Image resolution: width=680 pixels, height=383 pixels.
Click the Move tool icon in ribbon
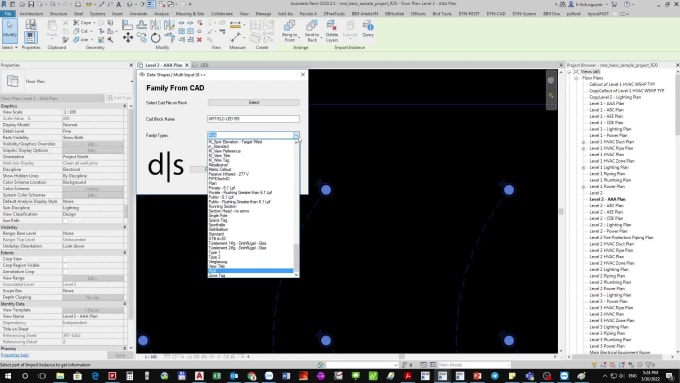pos(128,38)
